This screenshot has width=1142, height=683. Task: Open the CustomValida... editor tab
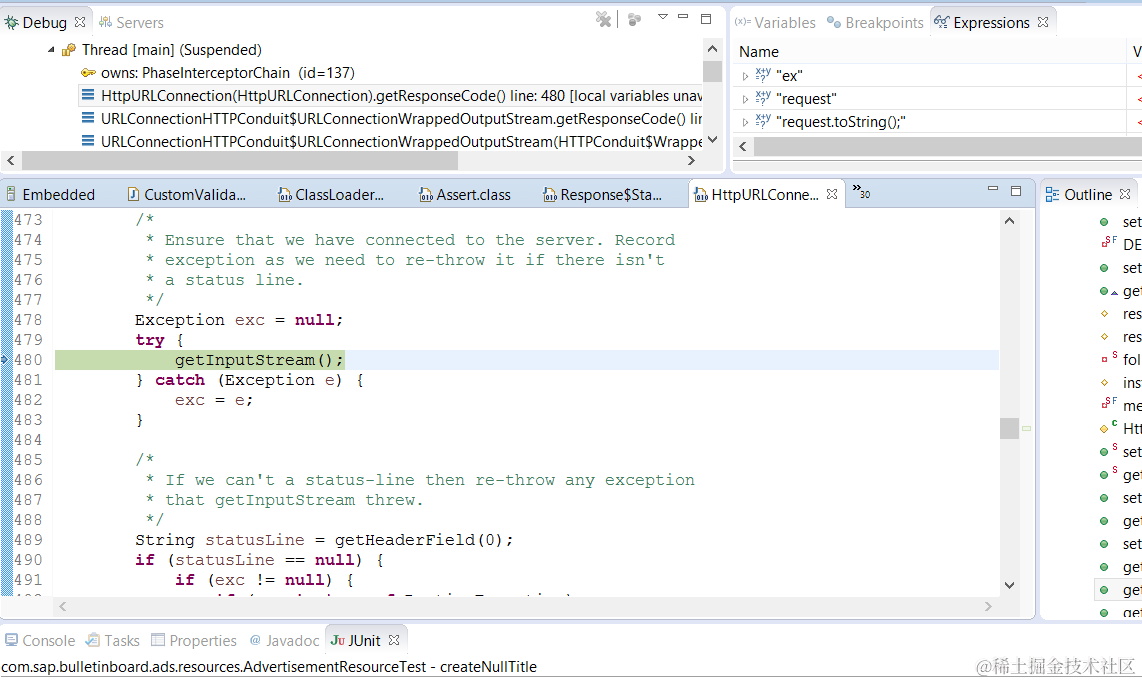pos(186,194)
